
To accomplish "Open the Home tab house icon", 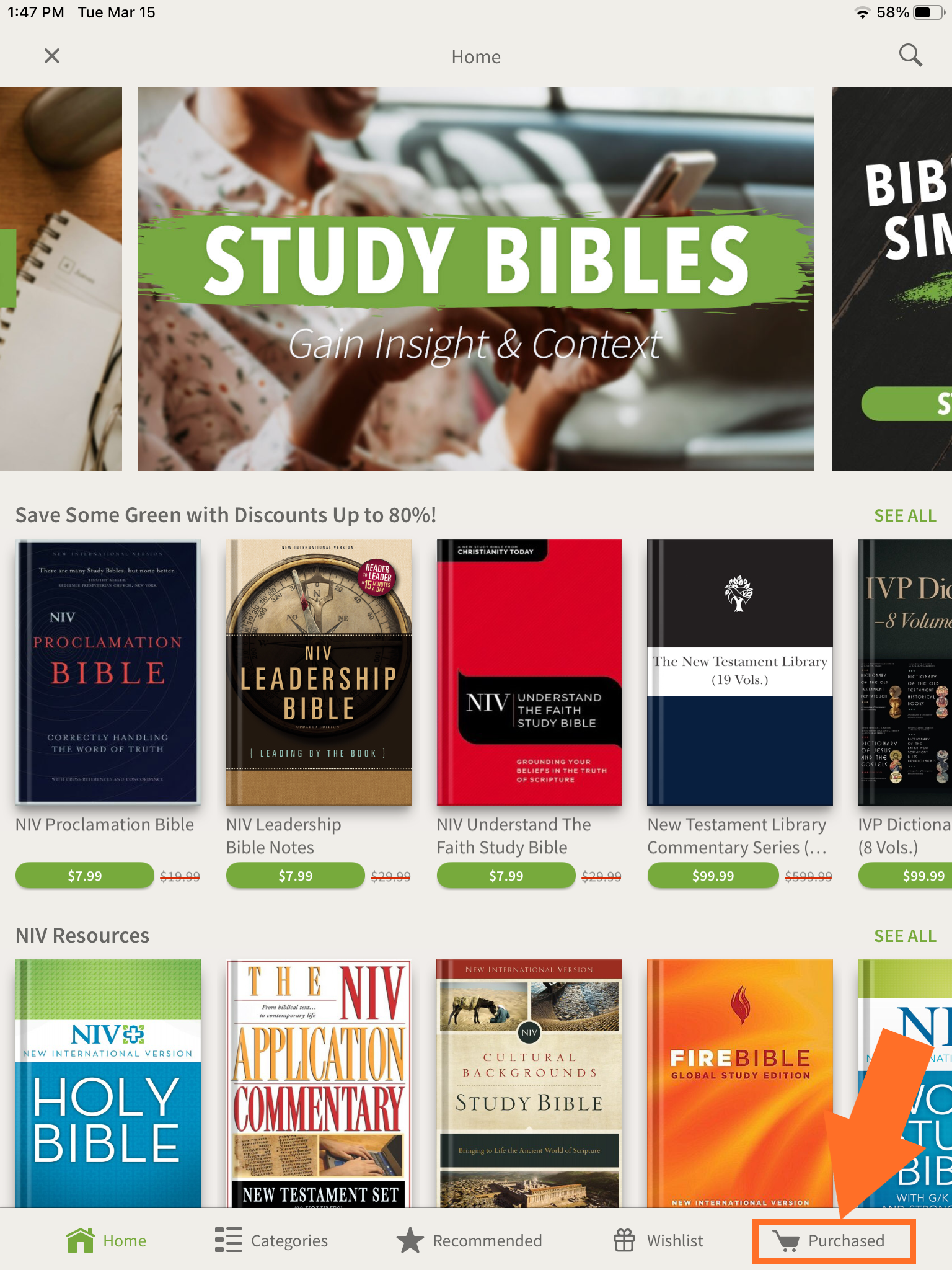I will tap(81, 1240).
